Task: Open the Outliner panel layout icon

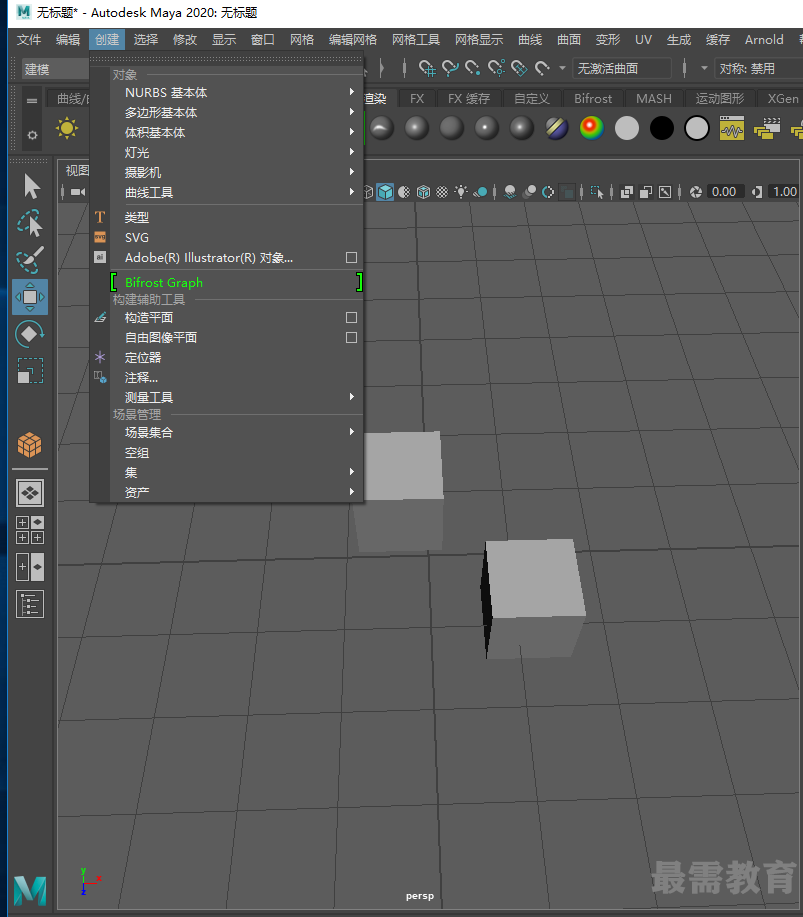Action: click(x=30, y=605)
